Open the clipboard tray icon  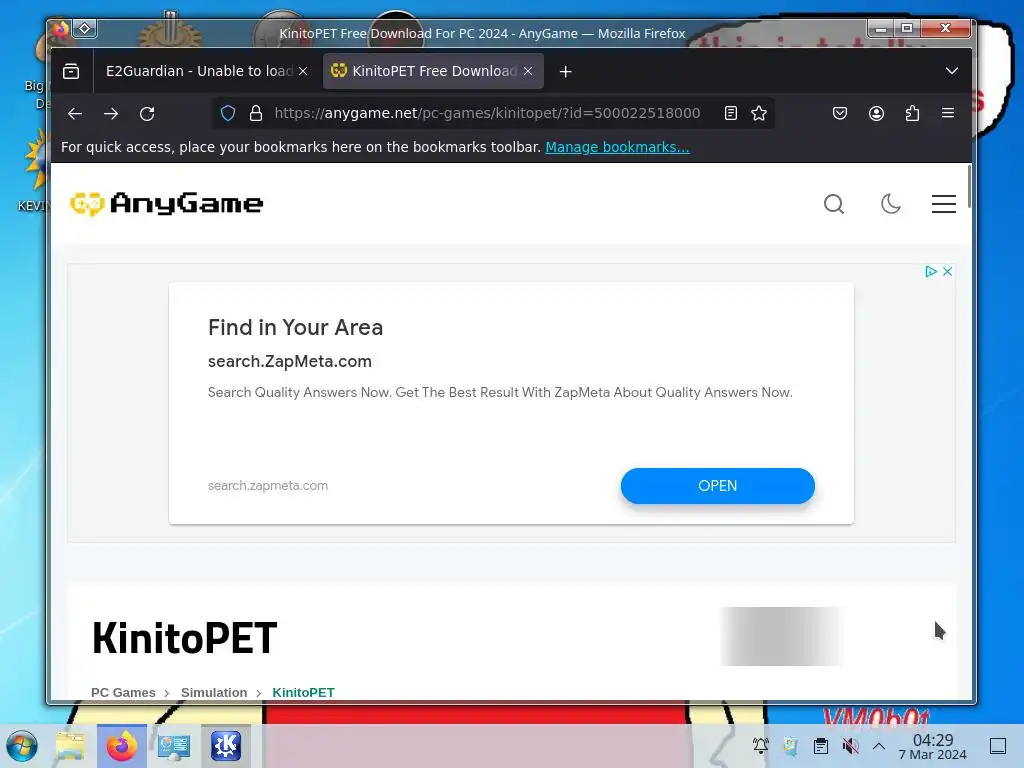(x=821, y=746)
